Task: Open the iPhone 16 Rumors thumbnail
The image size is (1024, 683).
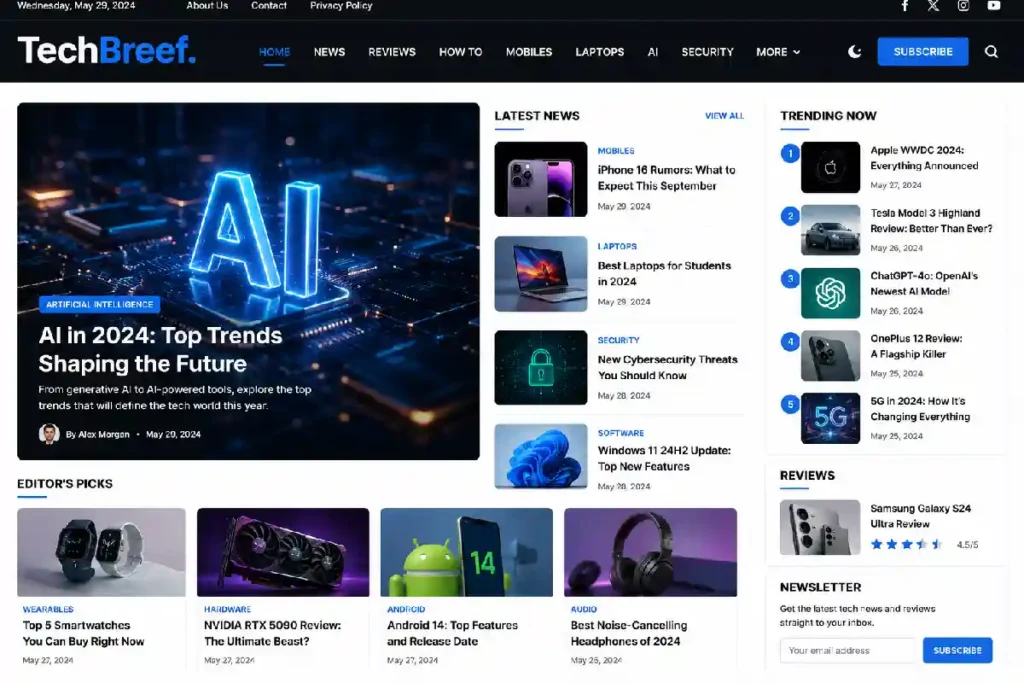Action: [541, 179]
